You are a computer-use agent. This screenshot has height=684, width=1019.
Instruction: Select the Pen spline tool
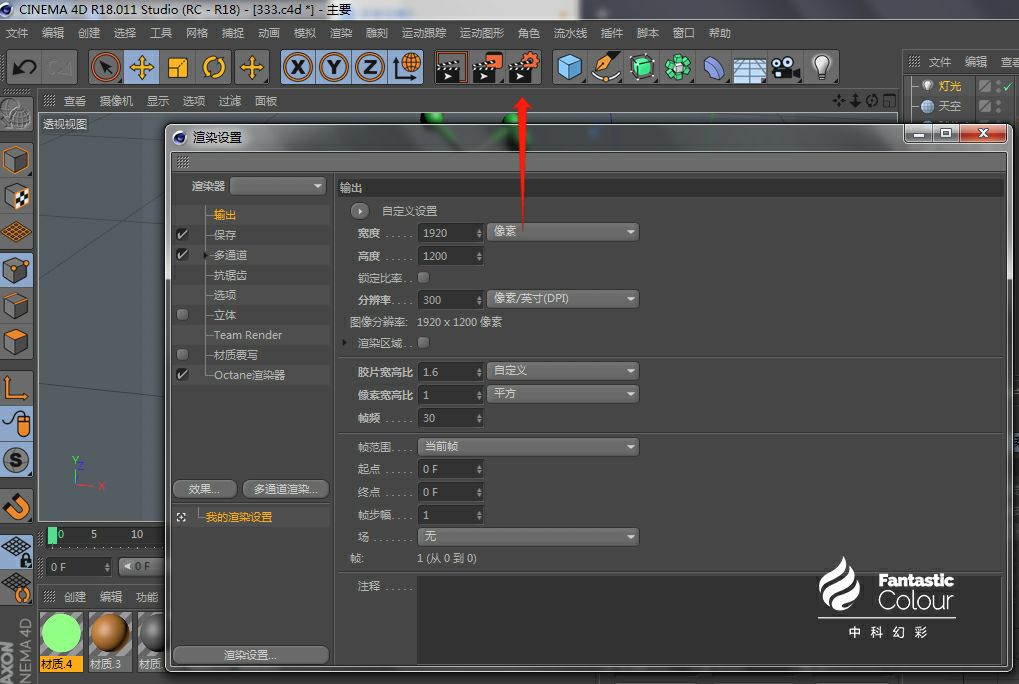(x=606, y=67)
